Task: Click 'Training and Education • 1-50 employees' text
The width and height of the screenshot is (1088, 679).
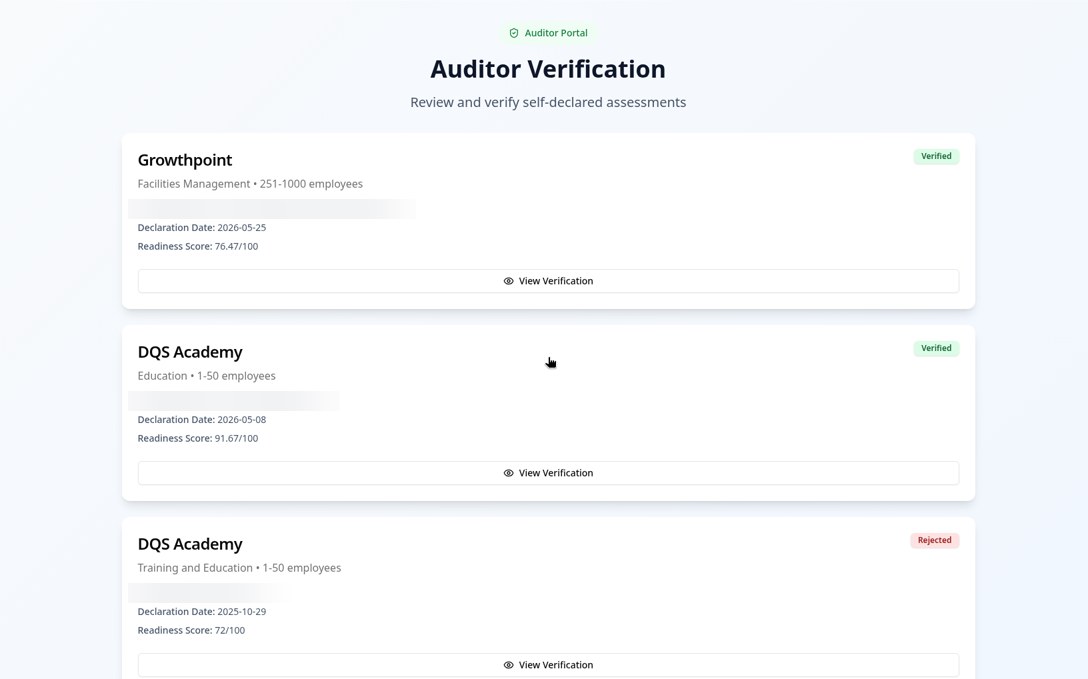Action: (239, 568)
